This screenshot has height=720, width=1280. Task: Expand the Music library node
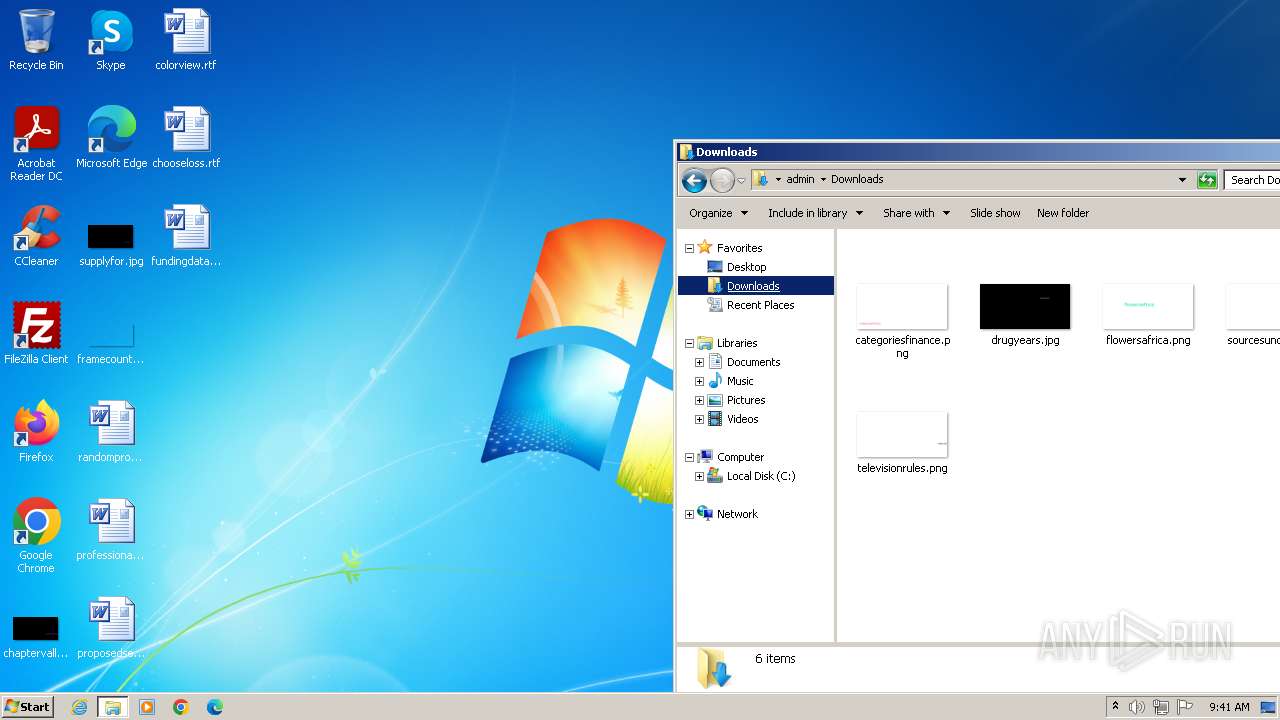(x=699, y=381)
